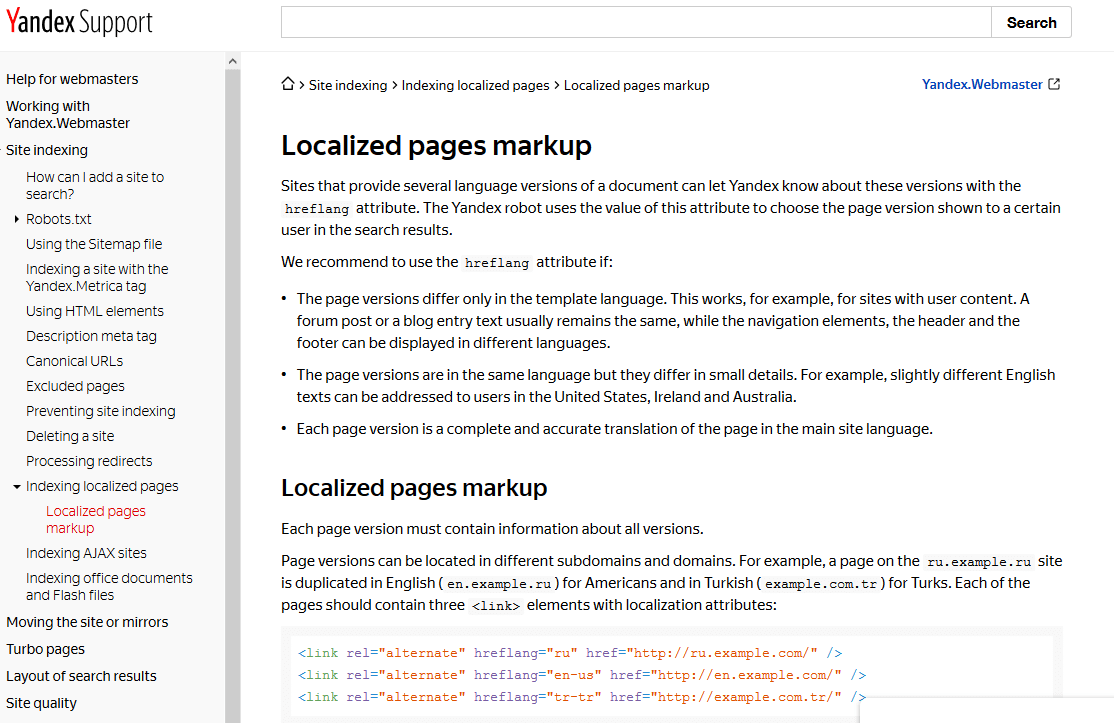1114x723 pixels.
Task: Select Site indexing in the sidebar
Action: pos(47,150)
